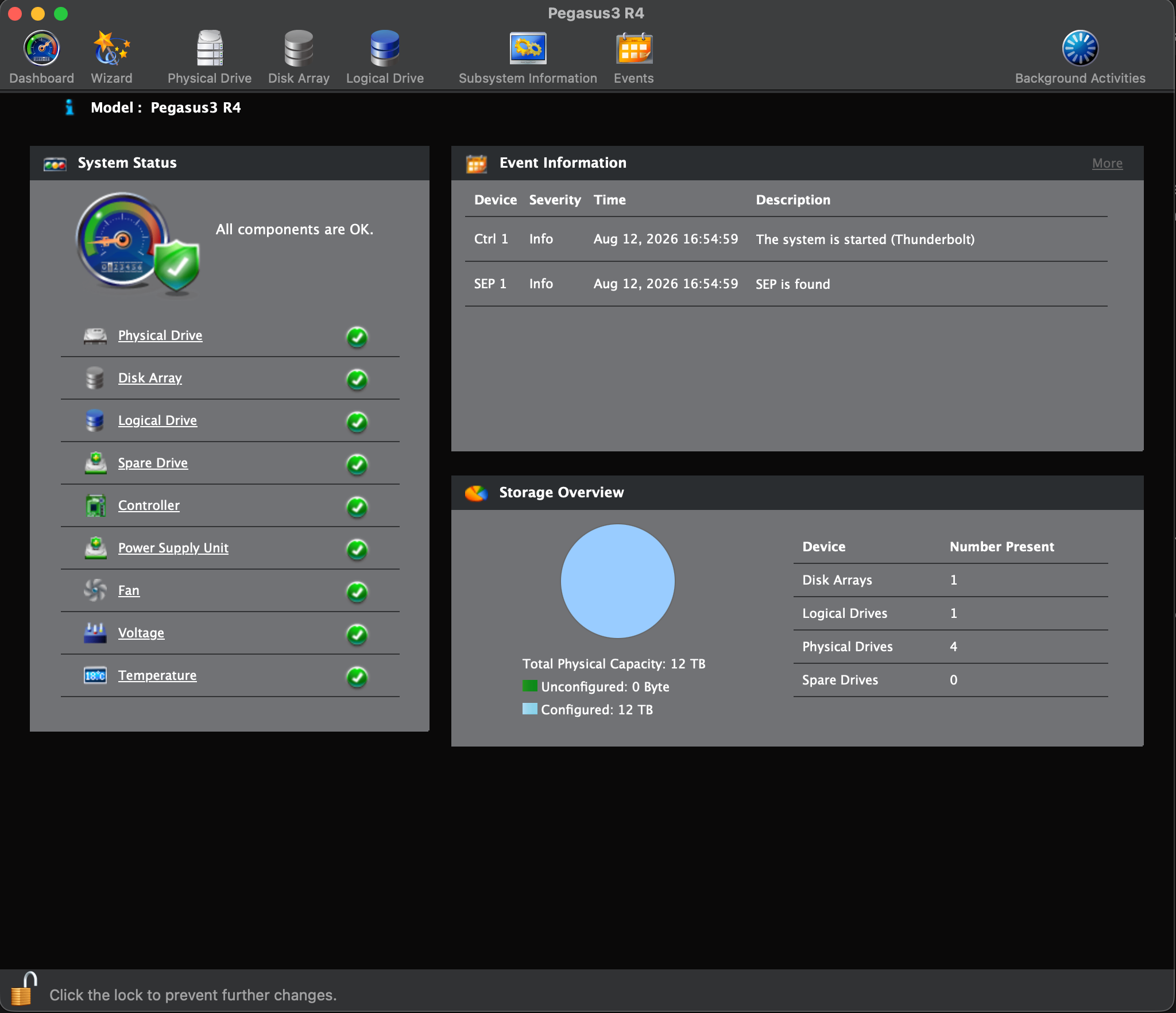Click the Event Information calendar icon

pyautogui.click(x=477, y=164)
